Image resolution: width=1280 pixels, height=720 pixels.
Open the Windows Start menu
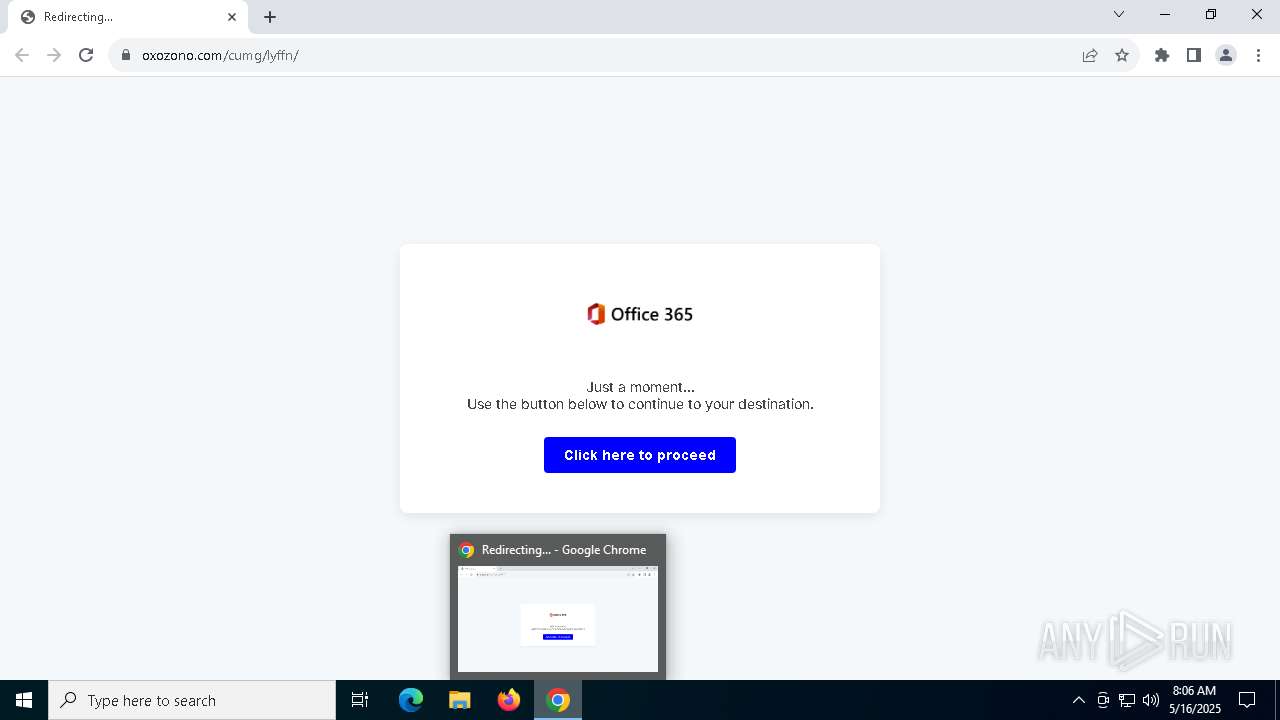tap(24, 700)
